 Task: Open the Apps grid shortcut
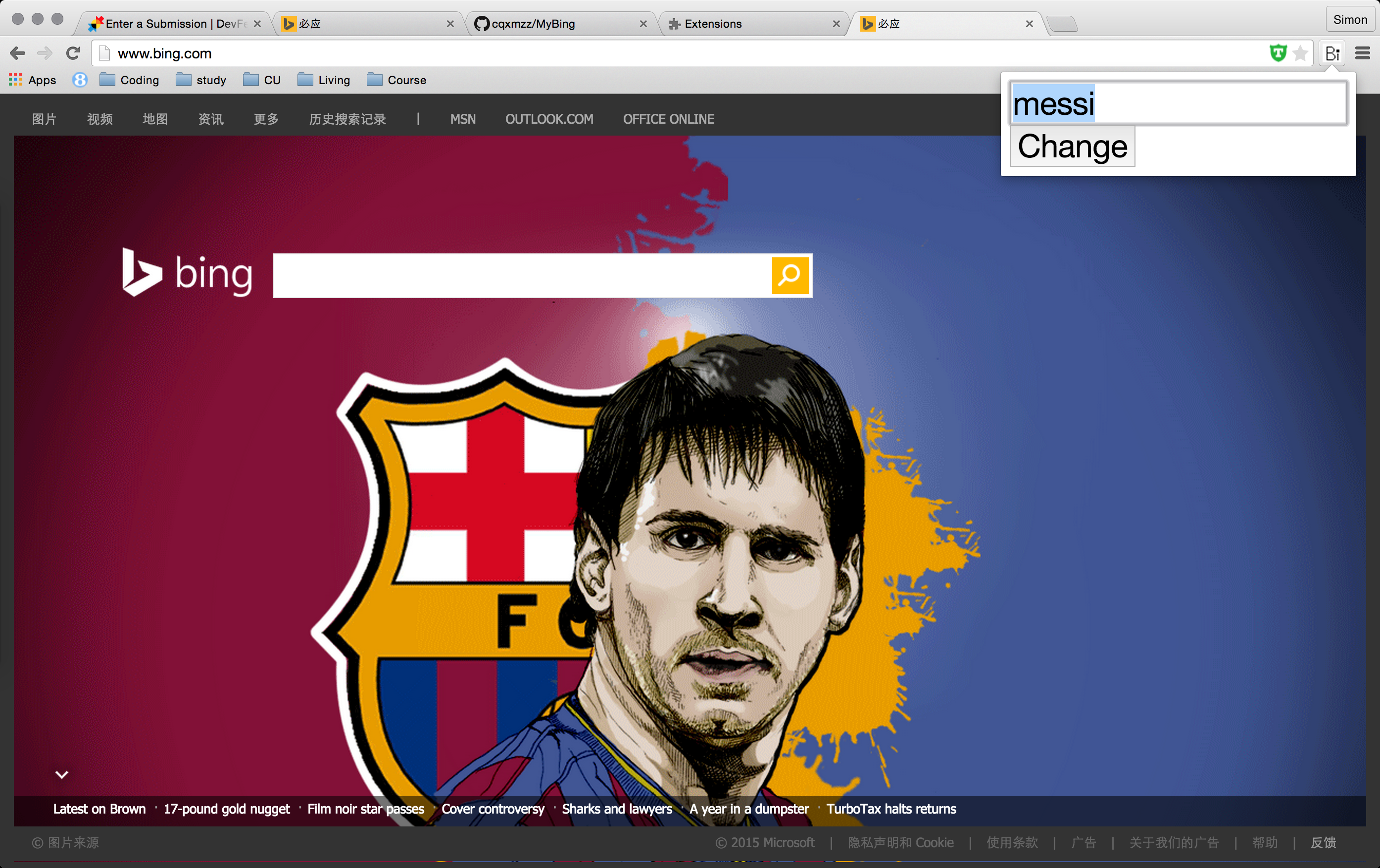click(33, 80)
